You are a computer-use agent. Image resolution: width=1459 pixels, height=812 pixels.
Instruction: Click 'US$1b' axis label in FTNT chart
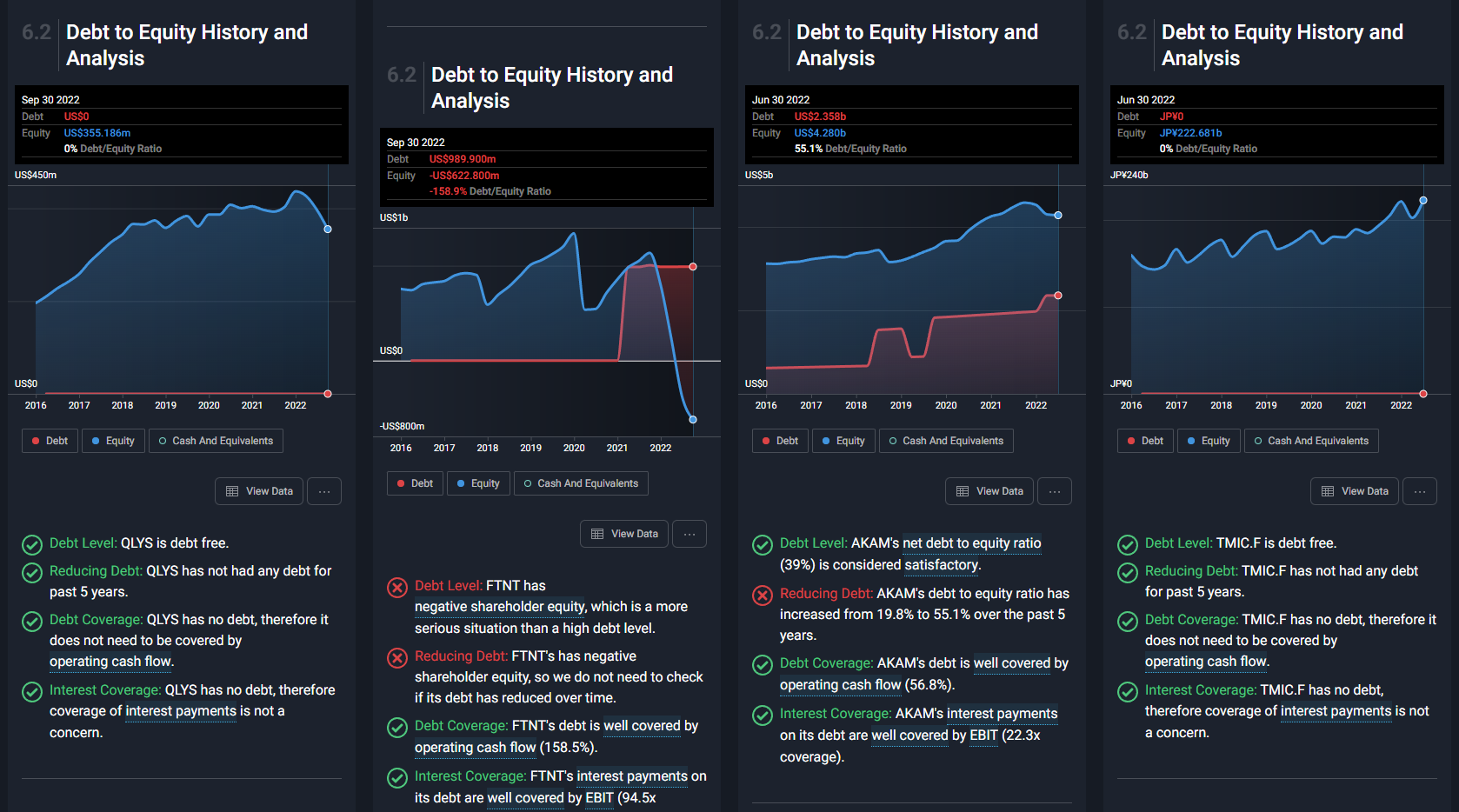tap(394, 217)
